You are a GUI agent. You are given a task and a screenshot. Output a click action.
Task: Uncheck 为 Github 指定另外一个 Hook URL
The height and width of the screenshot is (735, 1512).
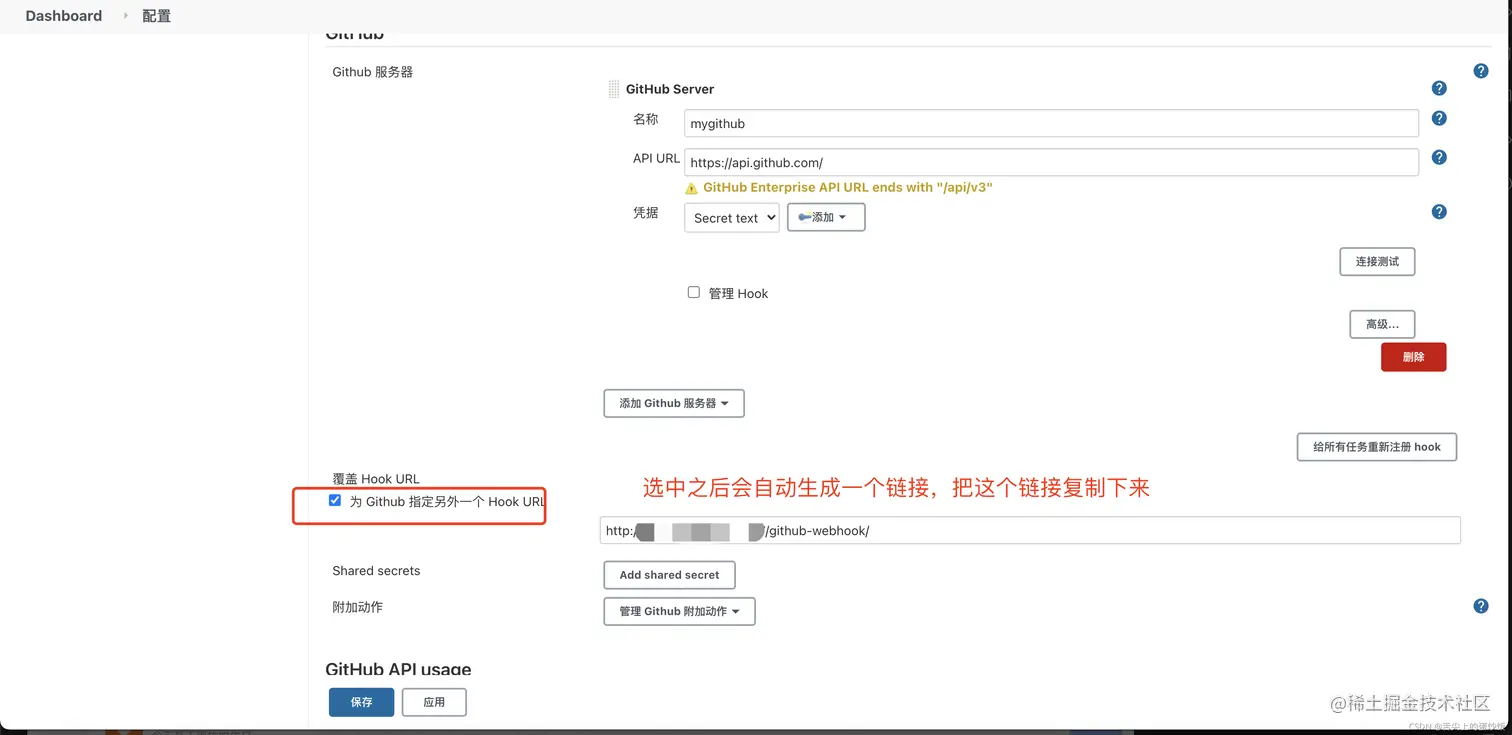(x=335, y=500)
